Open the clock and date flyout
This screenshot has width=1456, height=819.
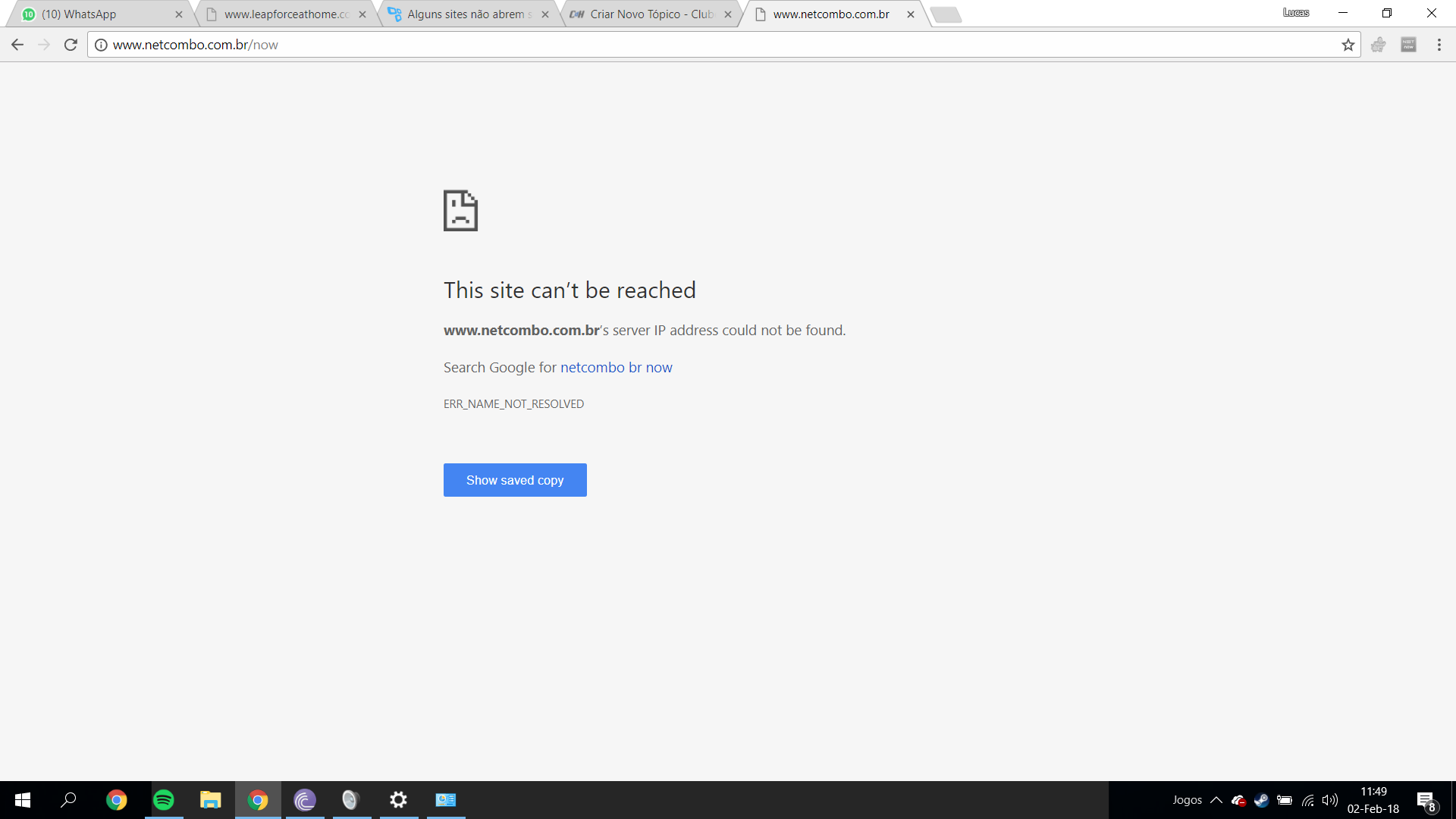1373,800
